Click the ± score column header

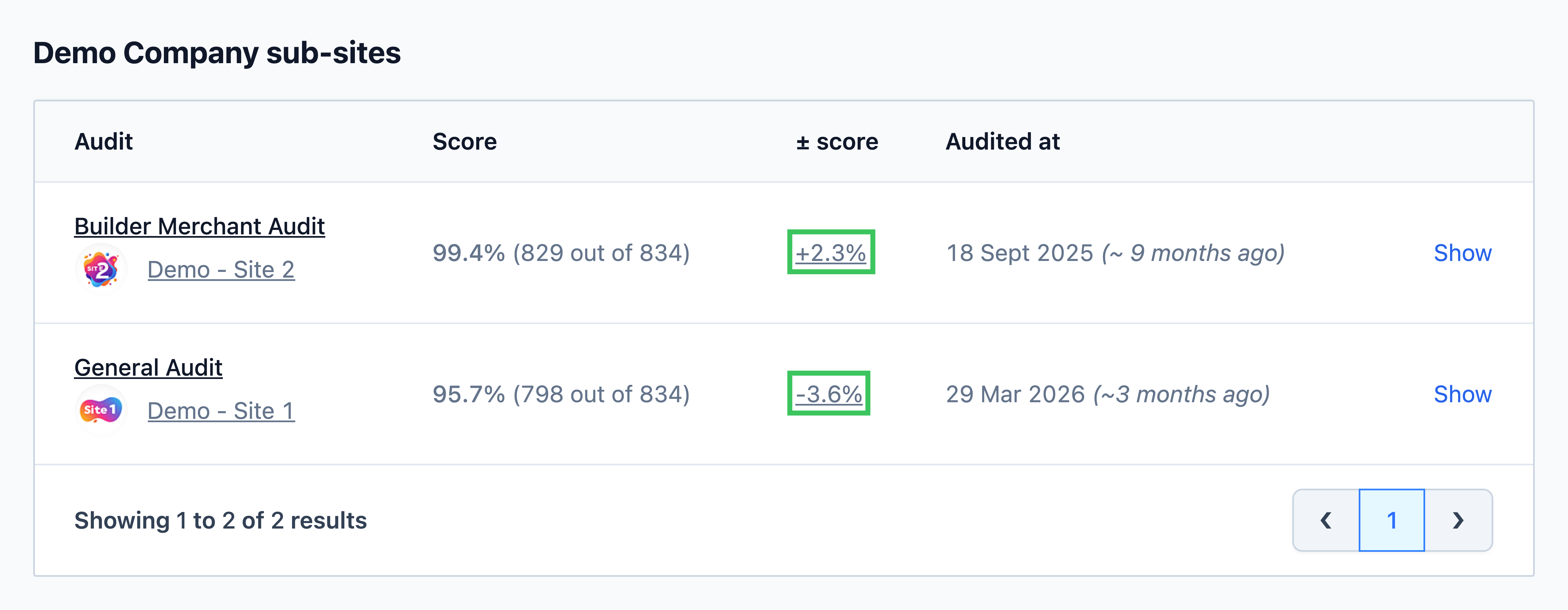click(x=837, y=141)
